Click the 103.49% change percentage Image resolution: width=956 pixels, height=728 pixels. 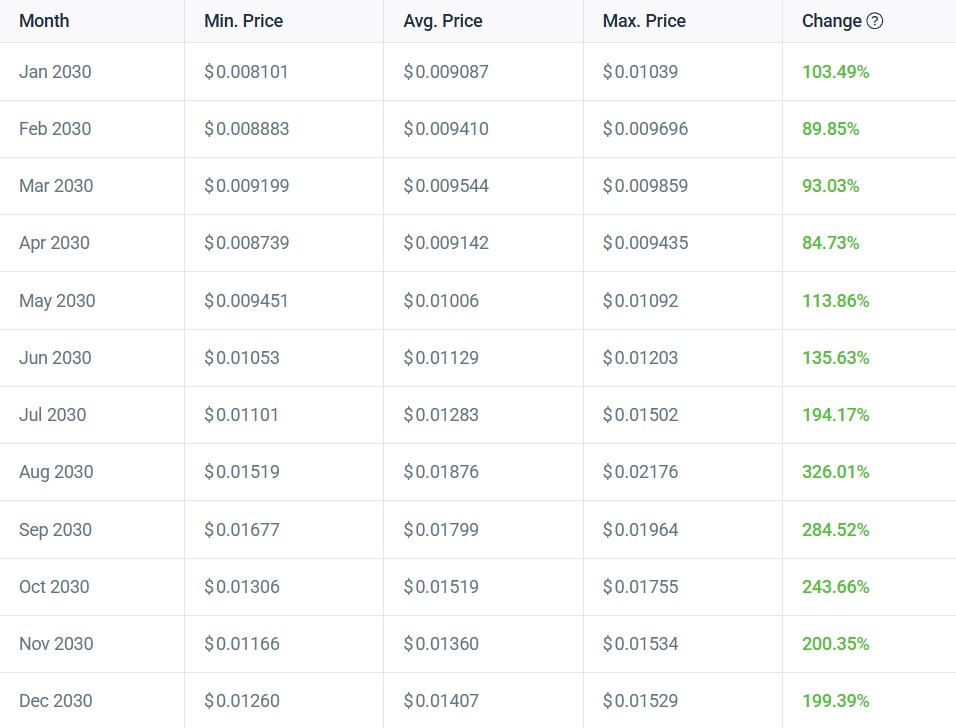coord(835,72)
